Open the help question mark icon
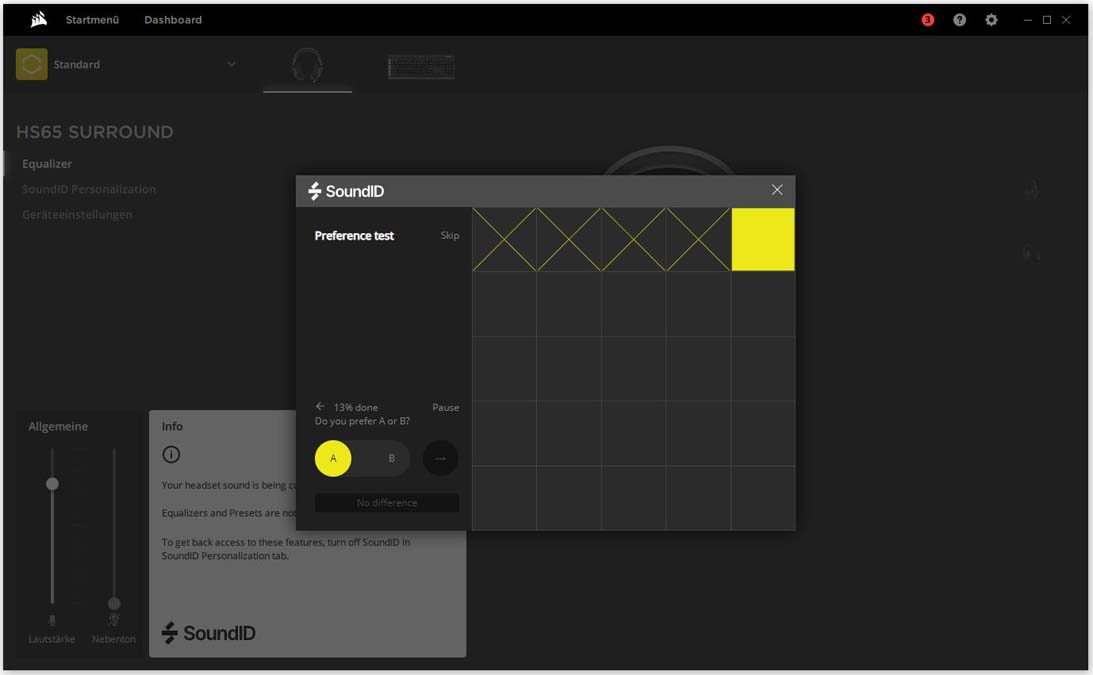 pos(960,20)
